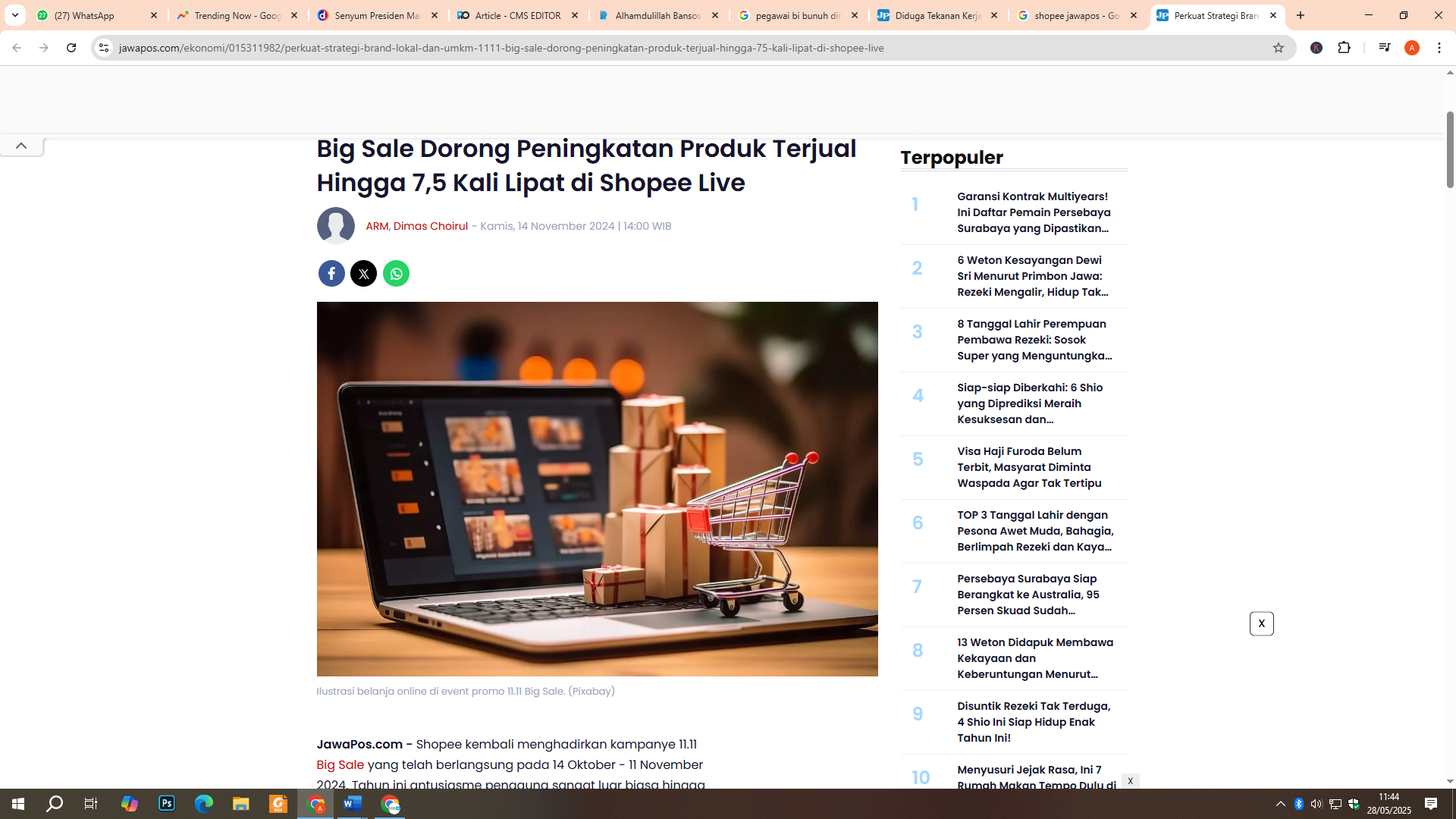Close the Article - CMS EDITOR tab
This screenshot has height=819, width=1456.
[575, 15]
